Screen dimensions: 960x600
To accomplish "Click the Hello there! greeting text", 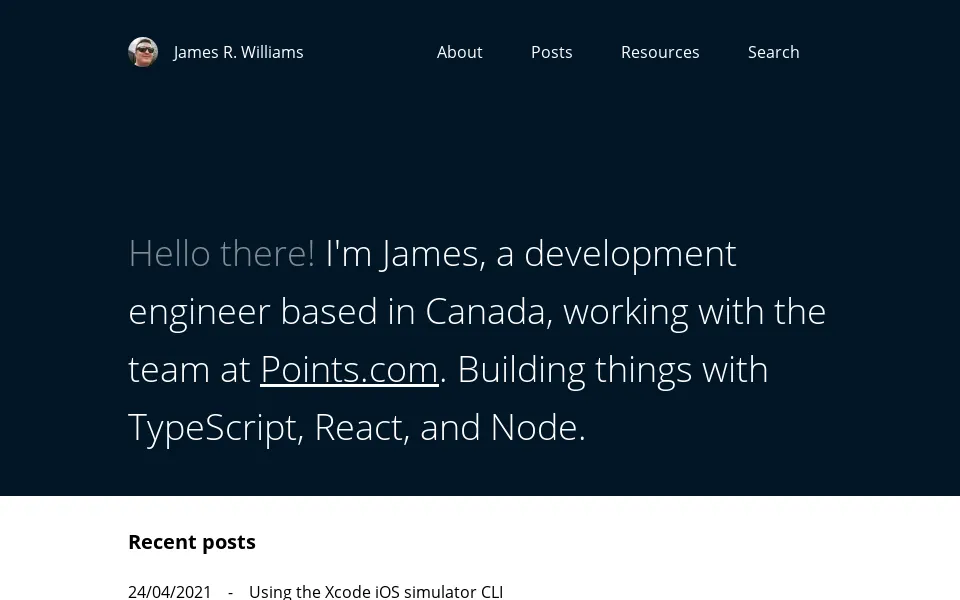I will coord(221,254).
